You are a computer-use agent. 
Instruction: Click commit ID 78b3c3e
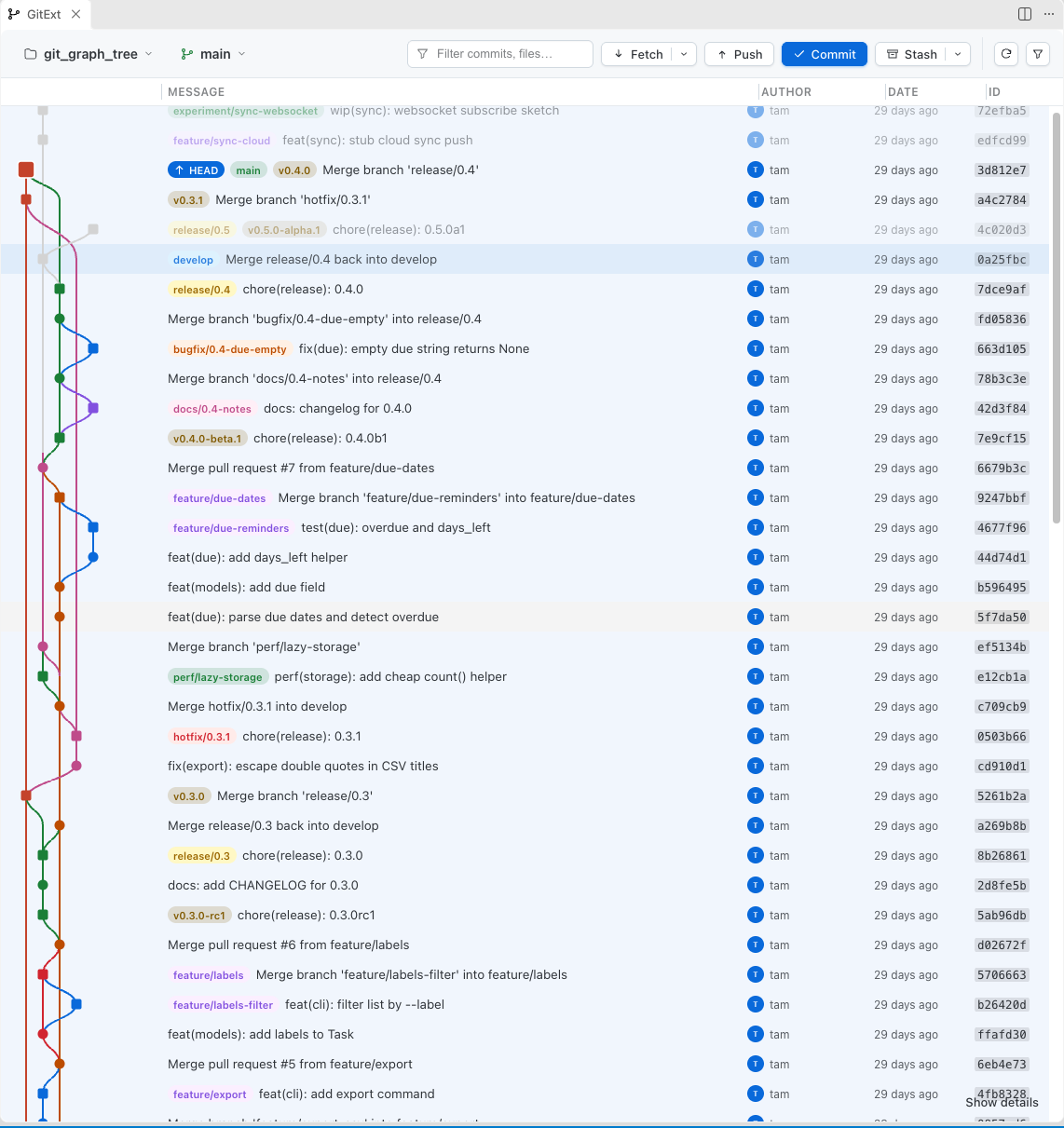(1002, 379)
